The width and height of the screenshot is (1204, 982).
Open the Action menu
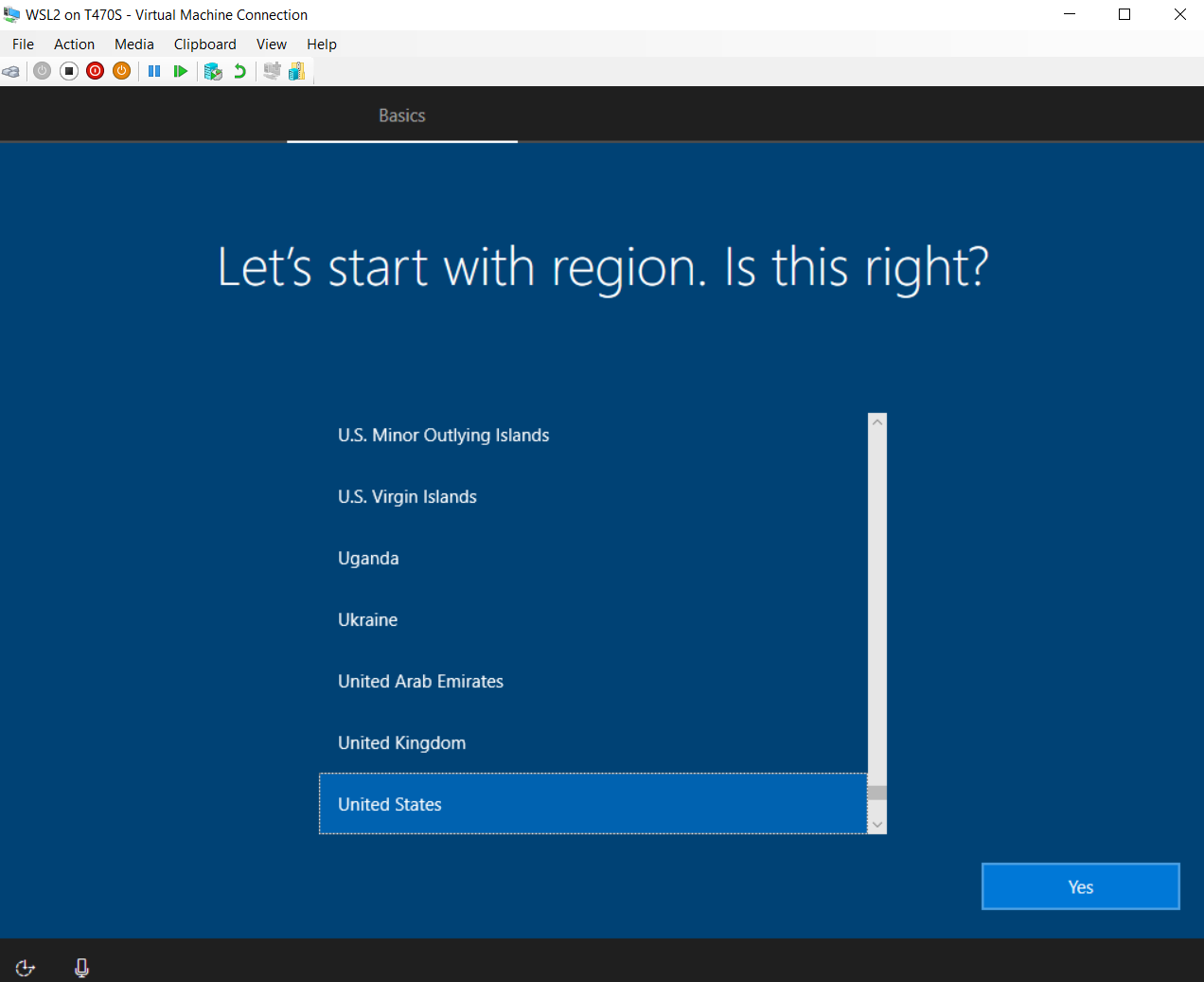point(74,44)
